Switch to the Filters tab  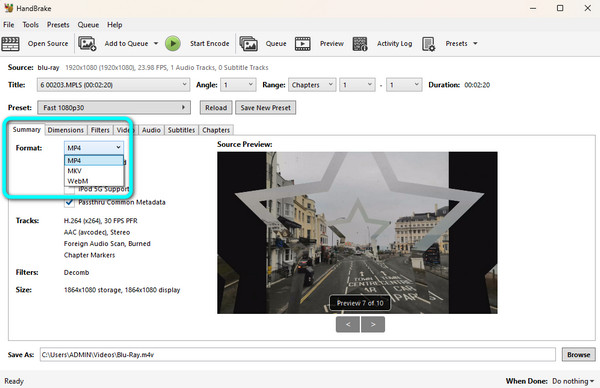pos(100,130)
